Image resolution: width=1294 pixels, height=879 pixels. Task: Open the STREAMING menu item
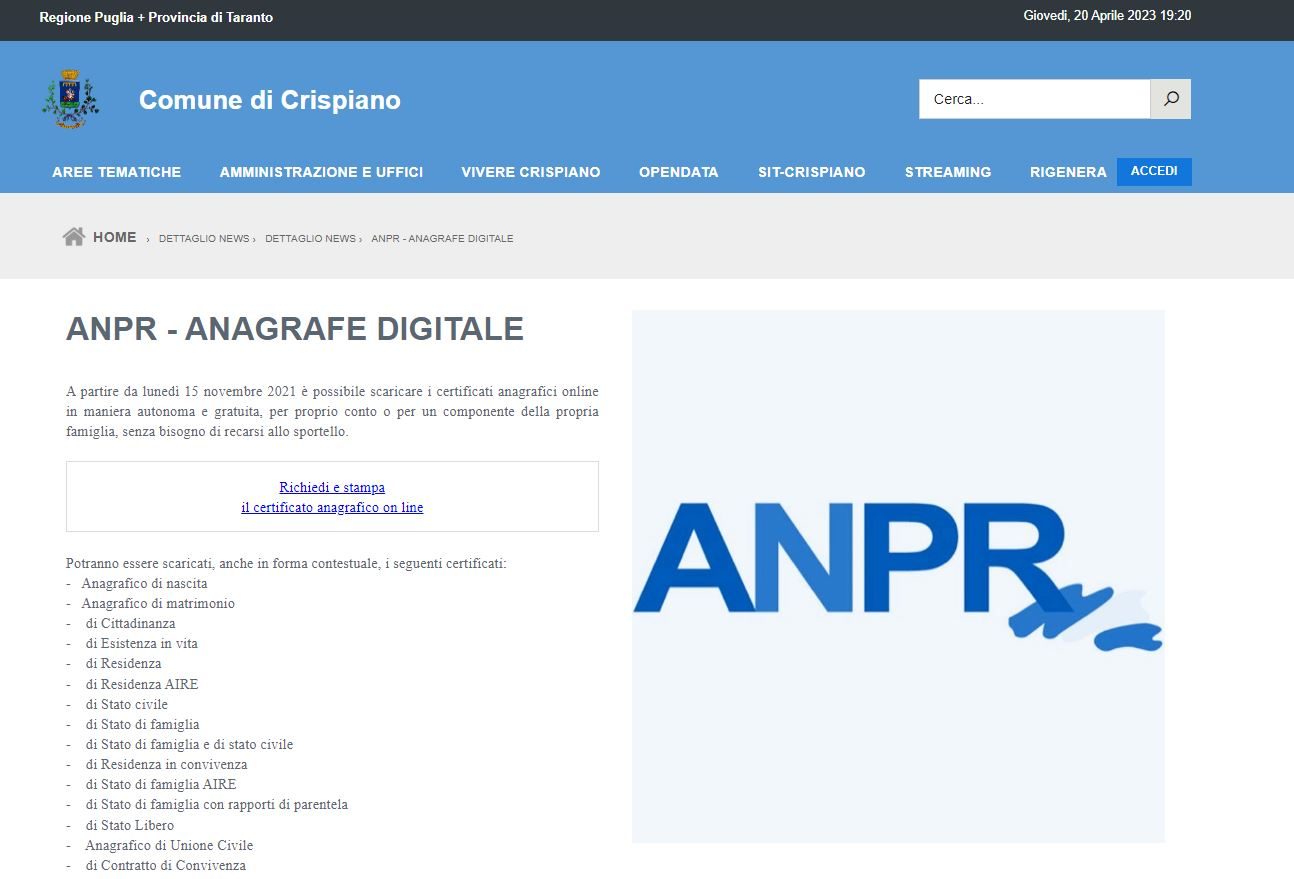tap(948, 172)
